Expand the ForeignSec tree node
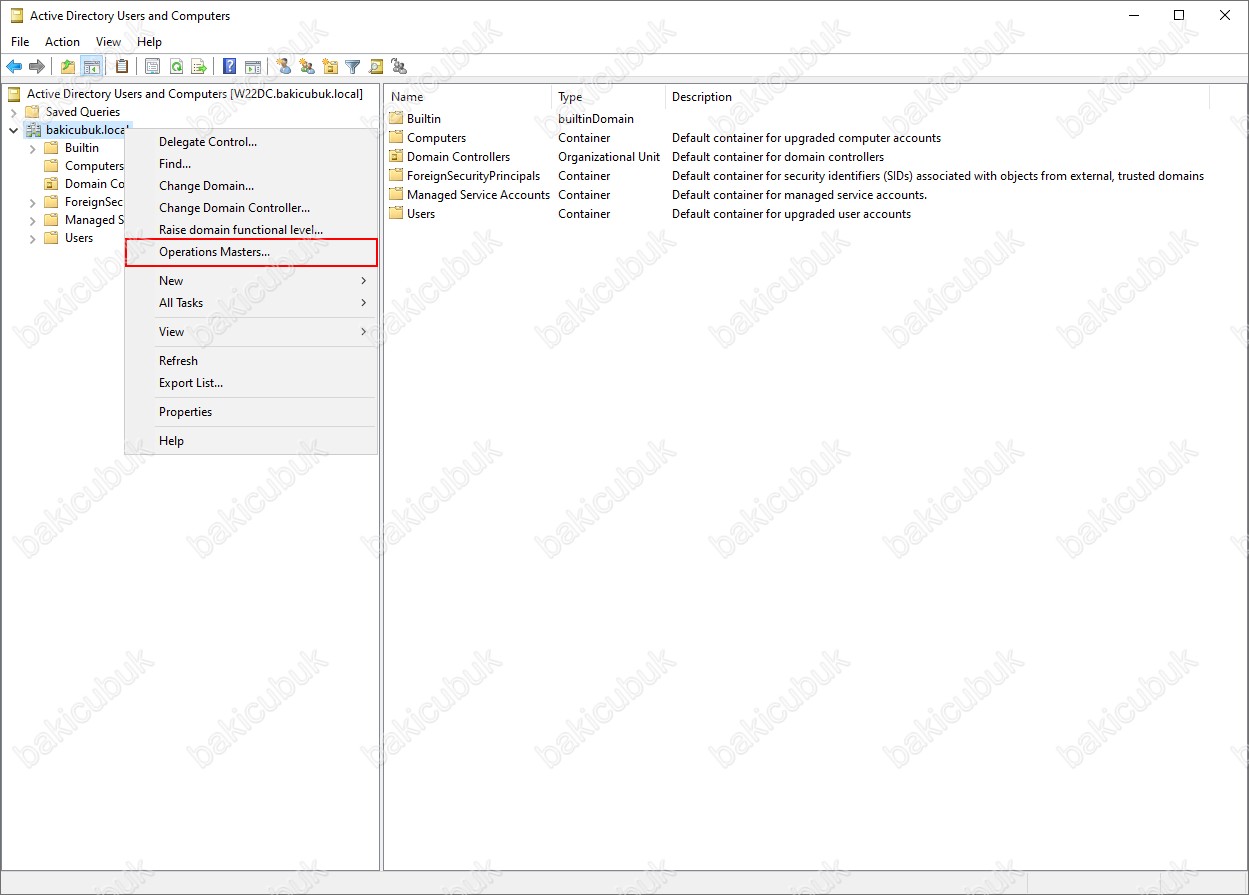This screenshot has width=1249, height=895. coord(33,202)
